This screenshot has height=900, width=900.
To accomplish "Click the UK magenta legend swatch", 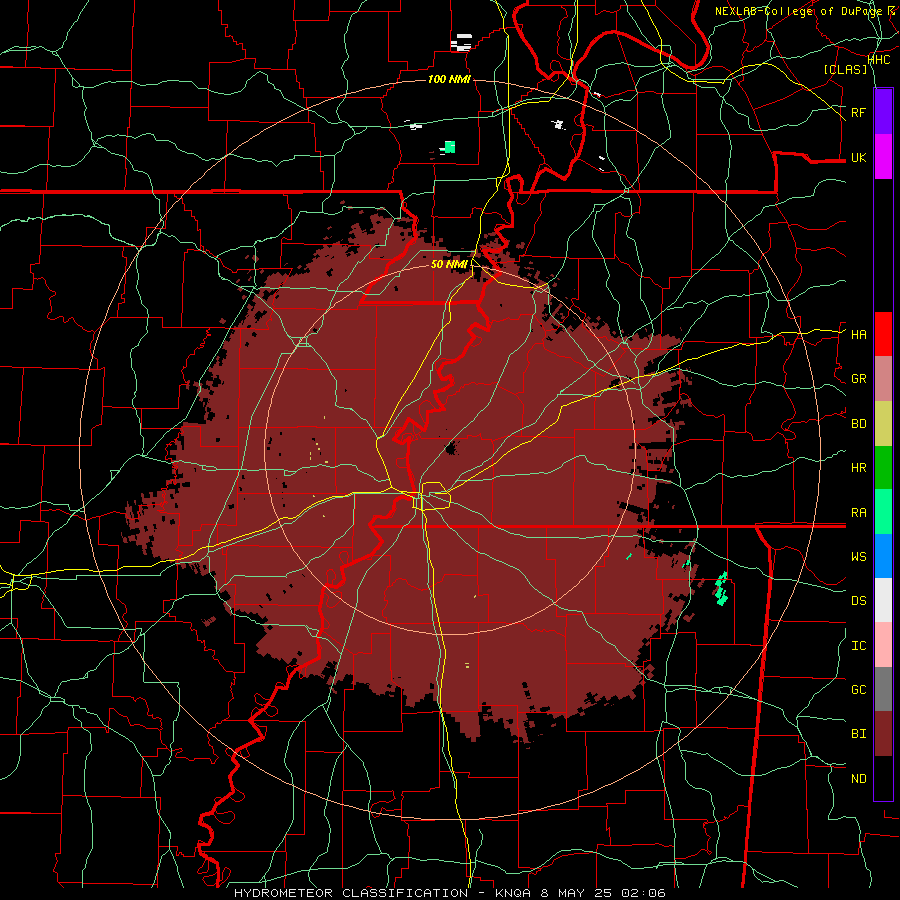I will coord(883,157).
